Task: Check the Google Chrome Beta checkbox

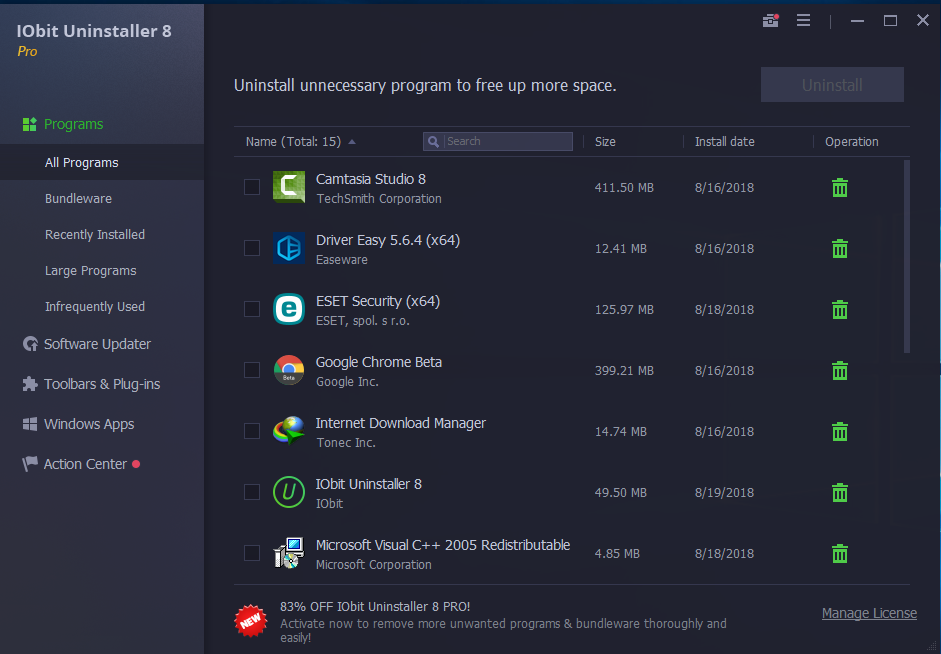Action: tap(252, 370)
